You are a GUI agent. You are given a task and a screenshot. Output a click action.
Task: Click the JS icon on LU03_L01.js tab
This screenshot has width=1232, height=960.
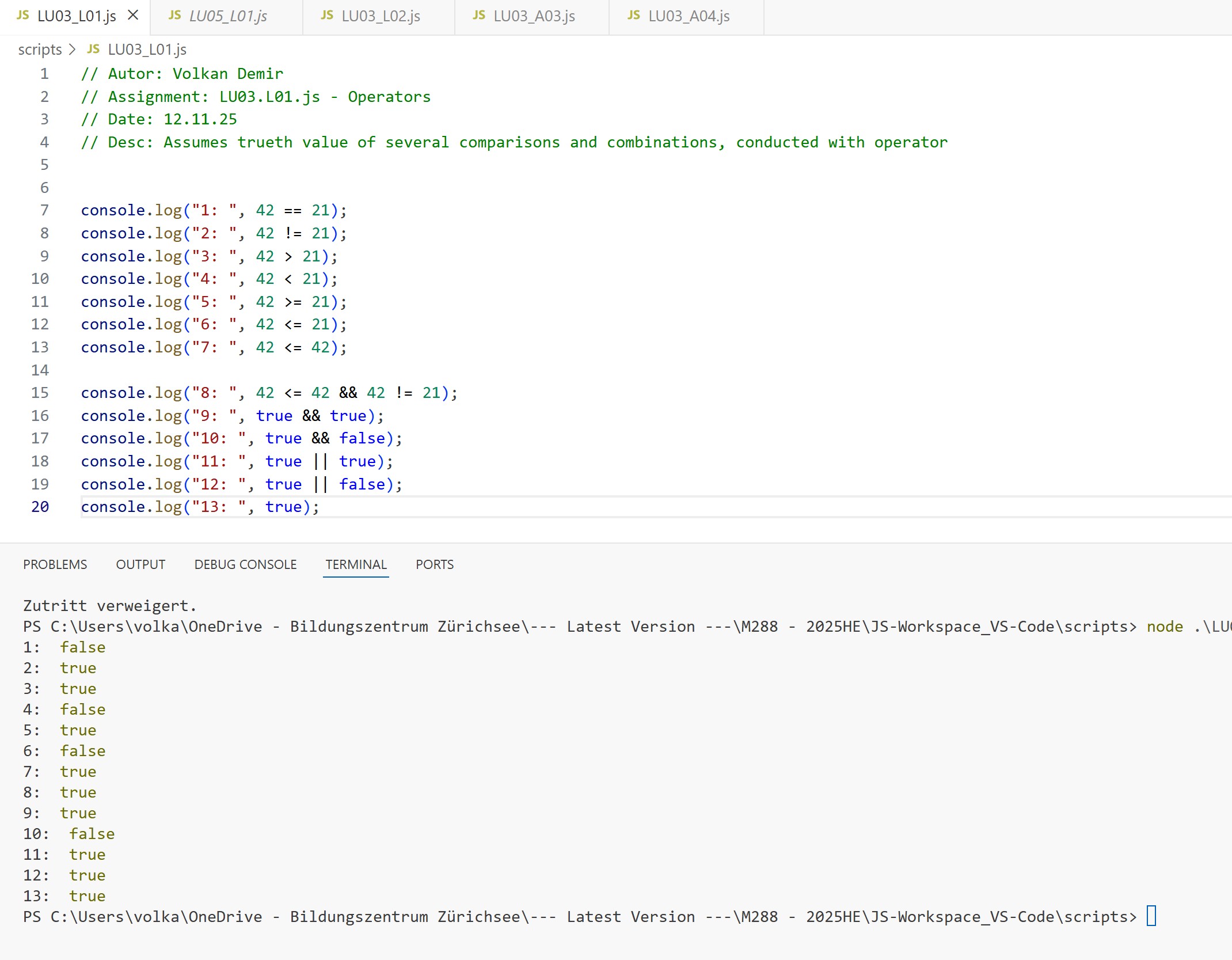pos(23,16)
